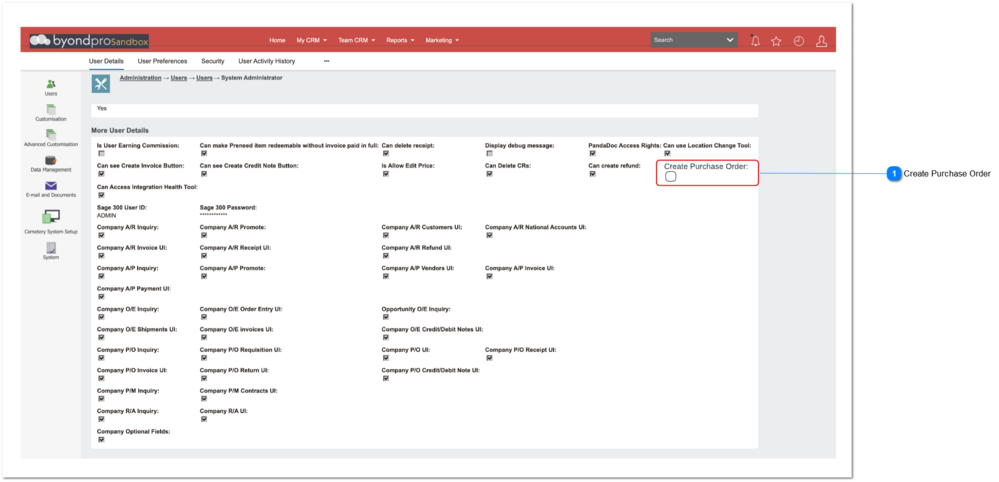Open the Users sidebar icon
The width and height of the screenshot is (999, 482).
click(51, 84)
